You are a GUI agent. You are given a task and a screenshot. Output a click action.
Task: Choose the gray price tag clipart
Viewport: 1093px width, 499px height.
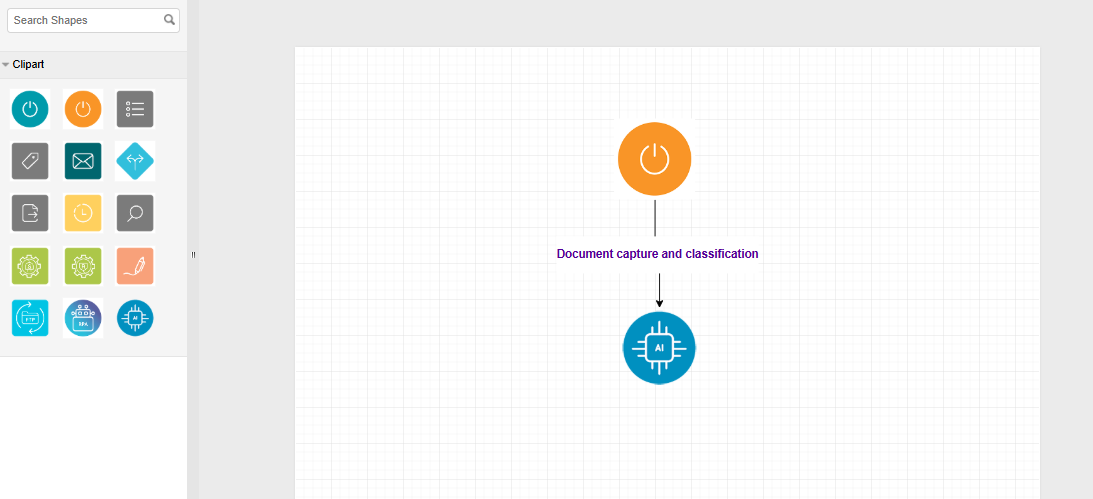(30, 161)
